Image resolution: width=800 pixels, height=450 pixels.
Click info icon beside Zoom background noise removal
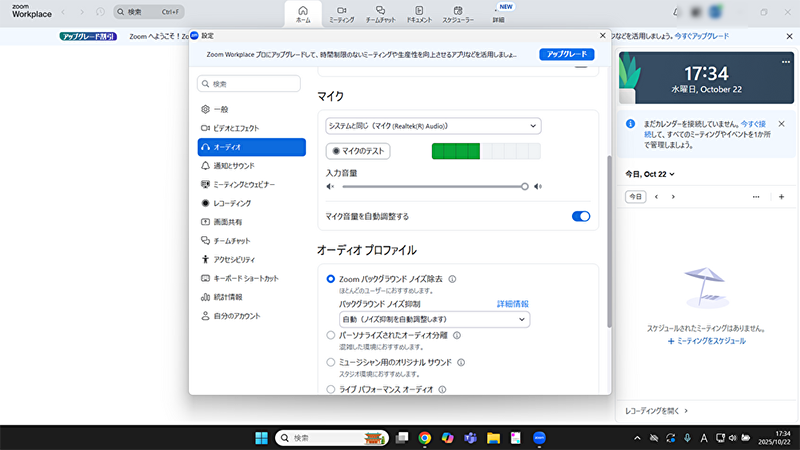pyautogui.click(x=452, y=279)
